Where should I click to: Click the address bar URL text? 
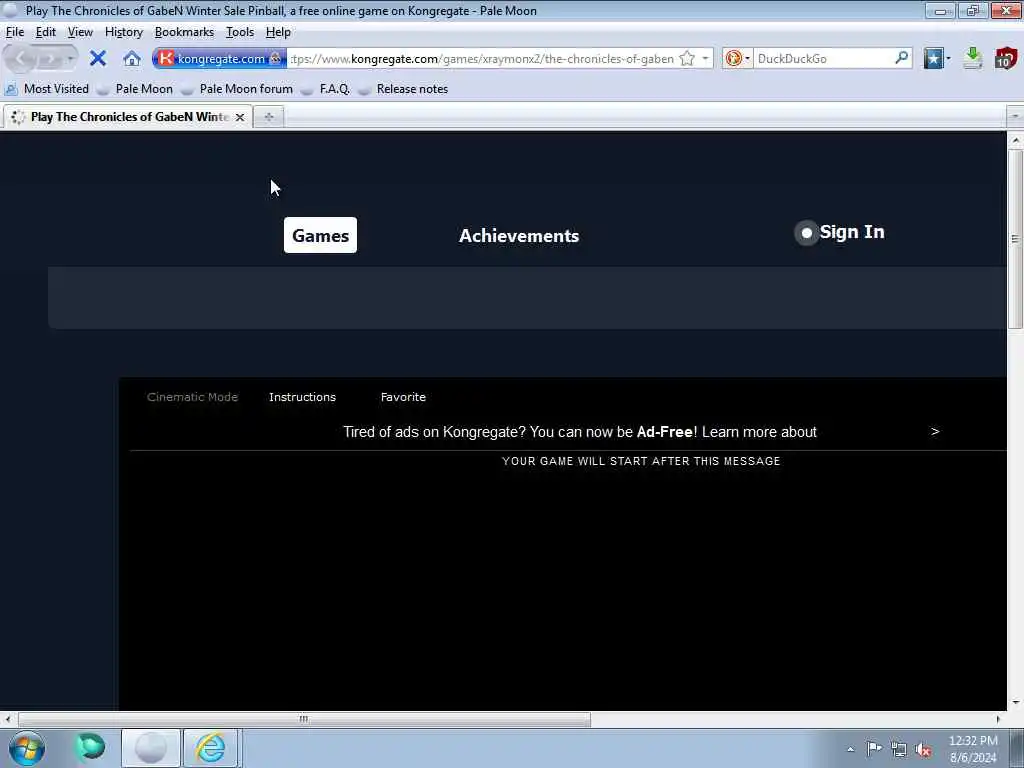483,59
